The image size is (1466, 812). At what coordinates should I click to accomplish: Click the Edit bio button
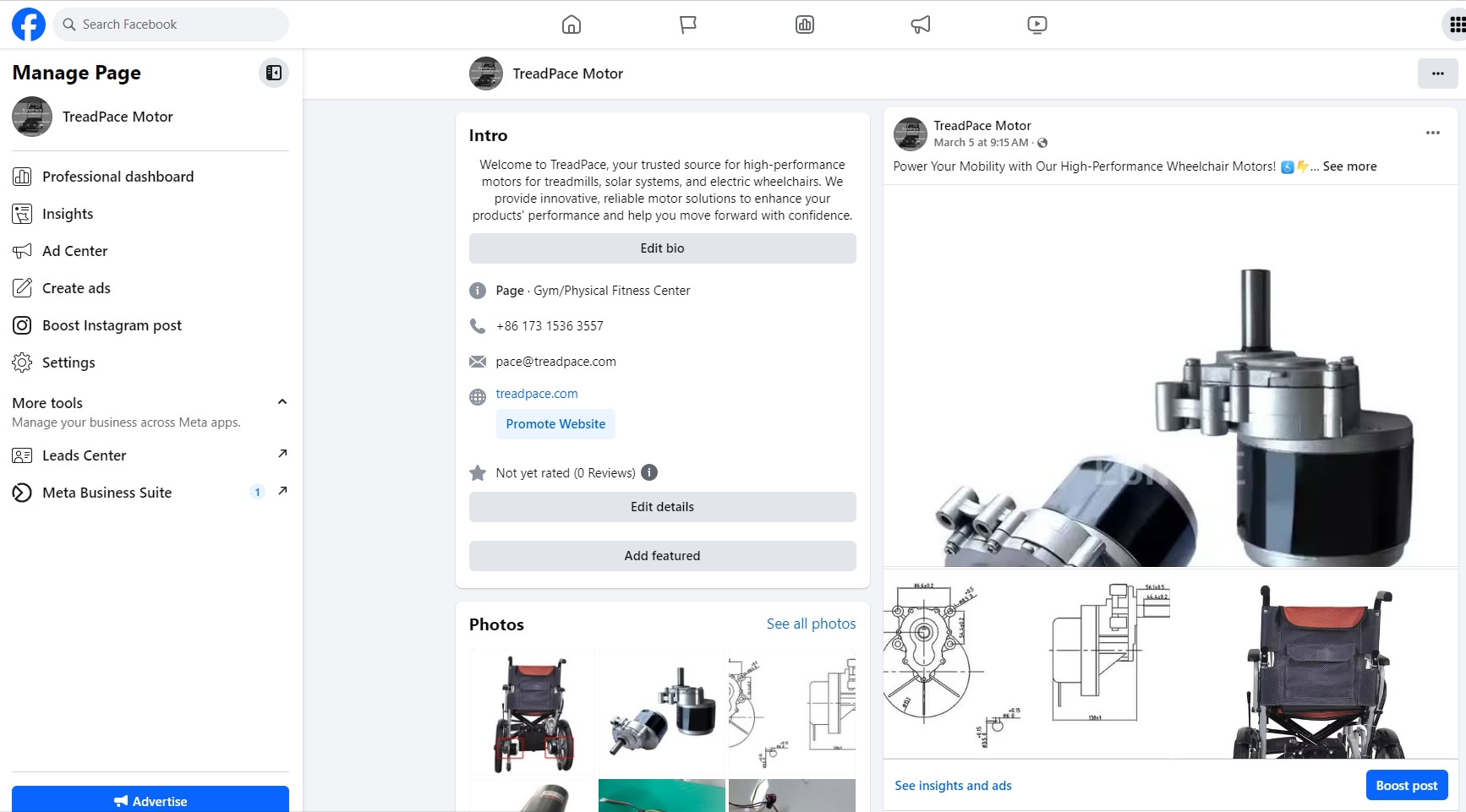(x=662, y=248)
